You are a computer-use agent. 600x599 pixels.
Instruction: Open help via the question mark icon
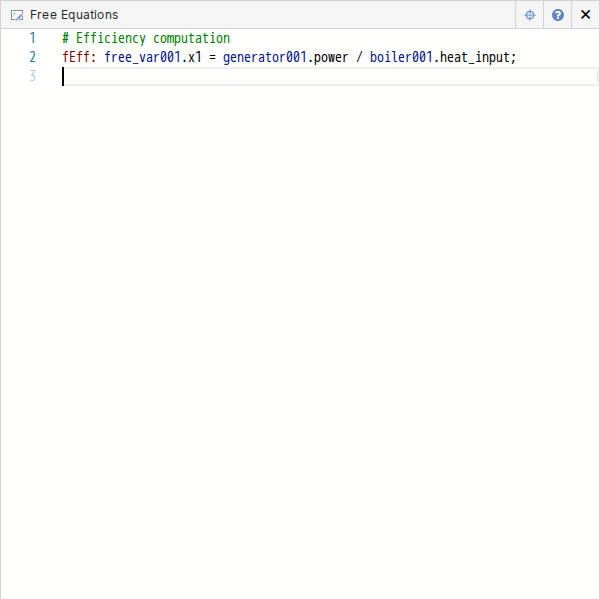558,15
